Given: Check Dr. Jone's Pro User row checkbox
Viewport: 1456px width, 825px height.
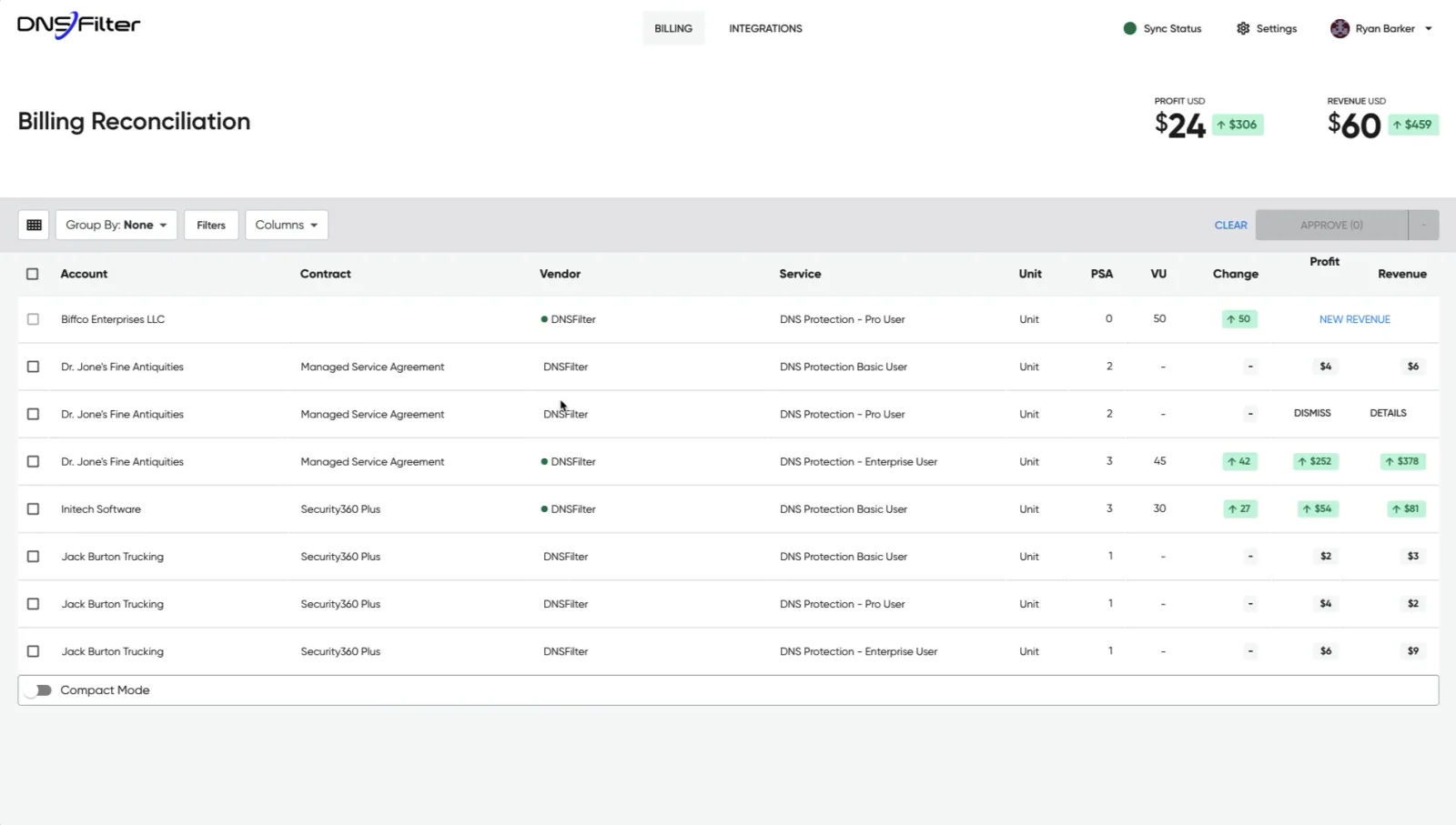Looking at the screenshot, I should (x=33, y=414).
